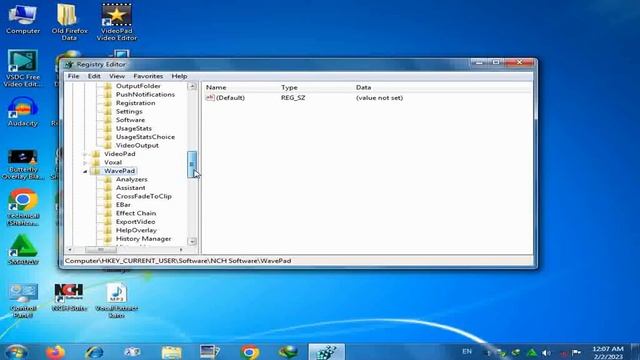Screen dimensions: 640x360
Task: Collapse the WavePad tree node arrow
Action: click(85, 171)
